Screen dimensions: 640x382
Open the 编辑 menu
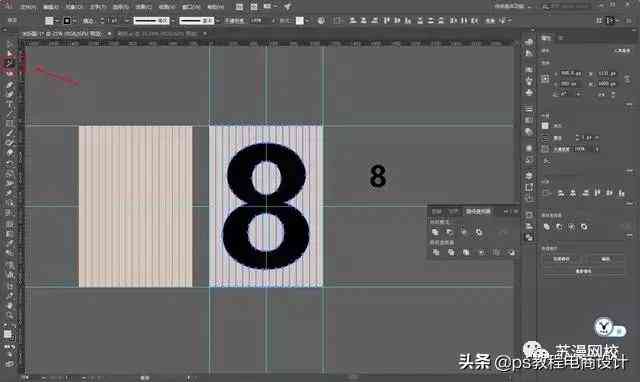click(51, 7)
